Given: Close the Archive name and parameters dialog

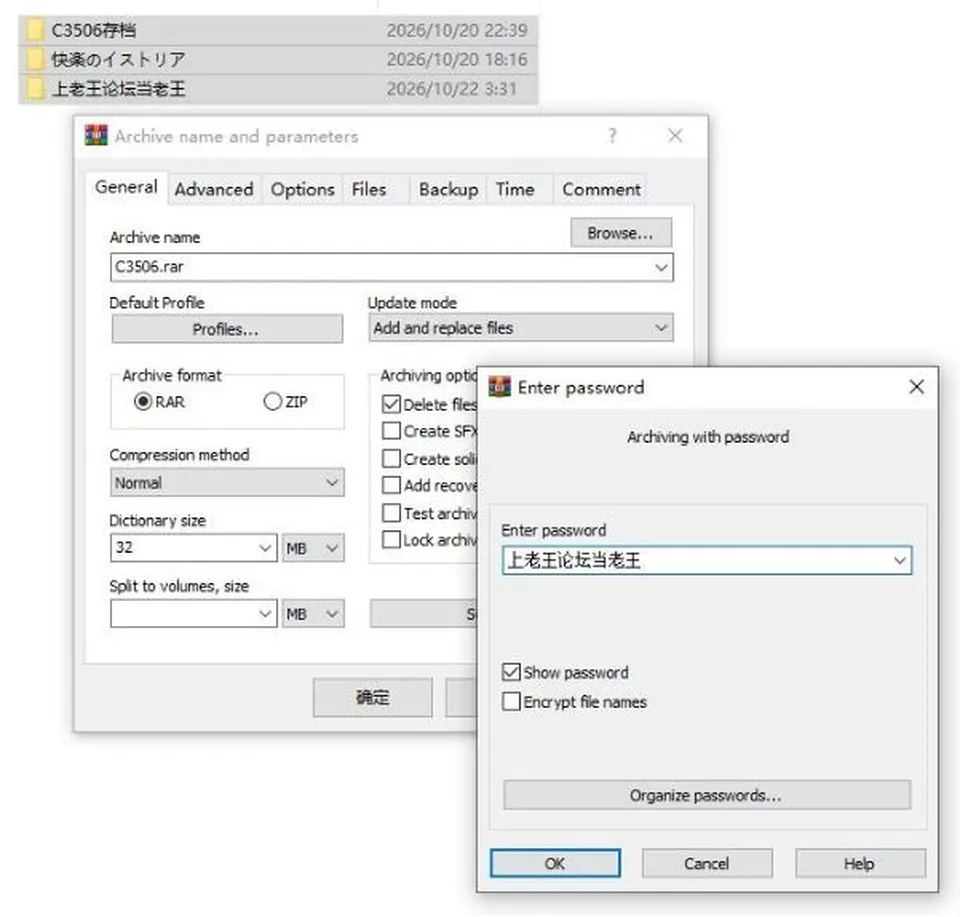Looking at the screenshot, I should pyautogui.click(x=675, y=135).
